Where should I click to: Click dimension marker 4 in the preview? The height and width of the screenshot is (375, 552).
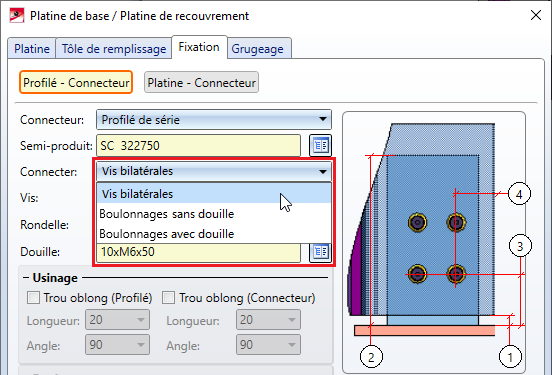click(519, 194)
